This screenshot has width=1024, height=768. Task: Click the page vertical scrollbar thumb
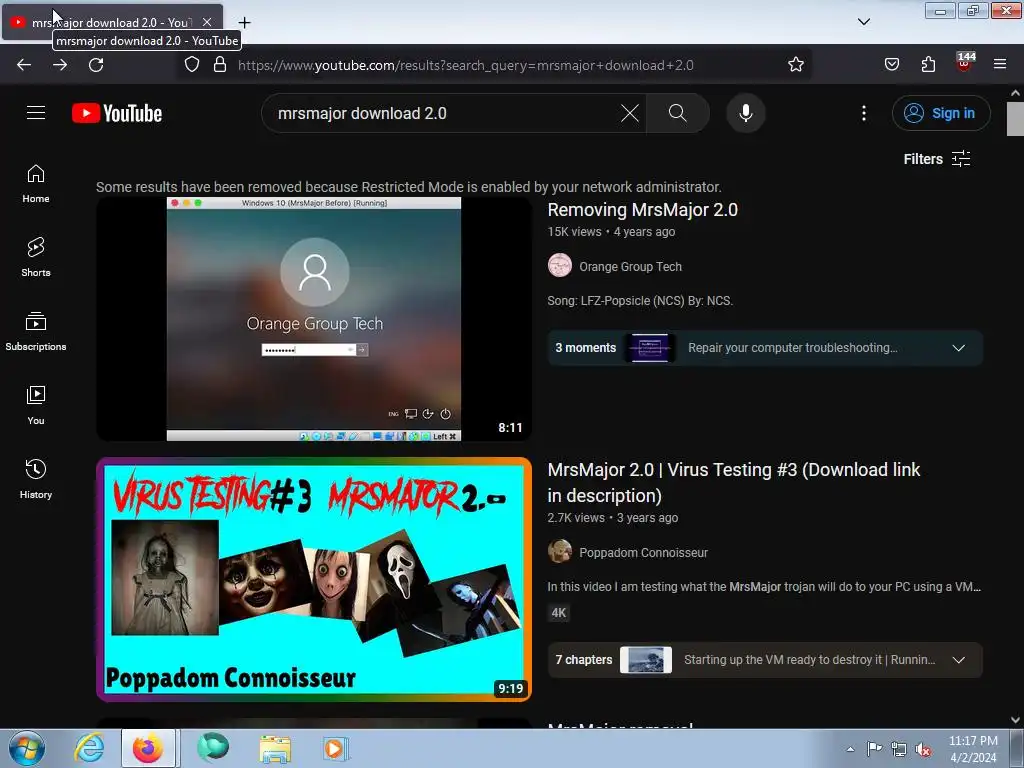pyautogui.click(x=1015, y=119)
